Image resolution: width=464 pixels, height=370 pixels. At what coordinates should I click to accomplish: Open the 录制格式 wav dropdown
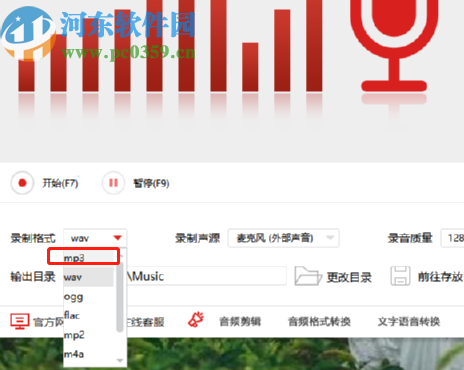coord(95,238)
